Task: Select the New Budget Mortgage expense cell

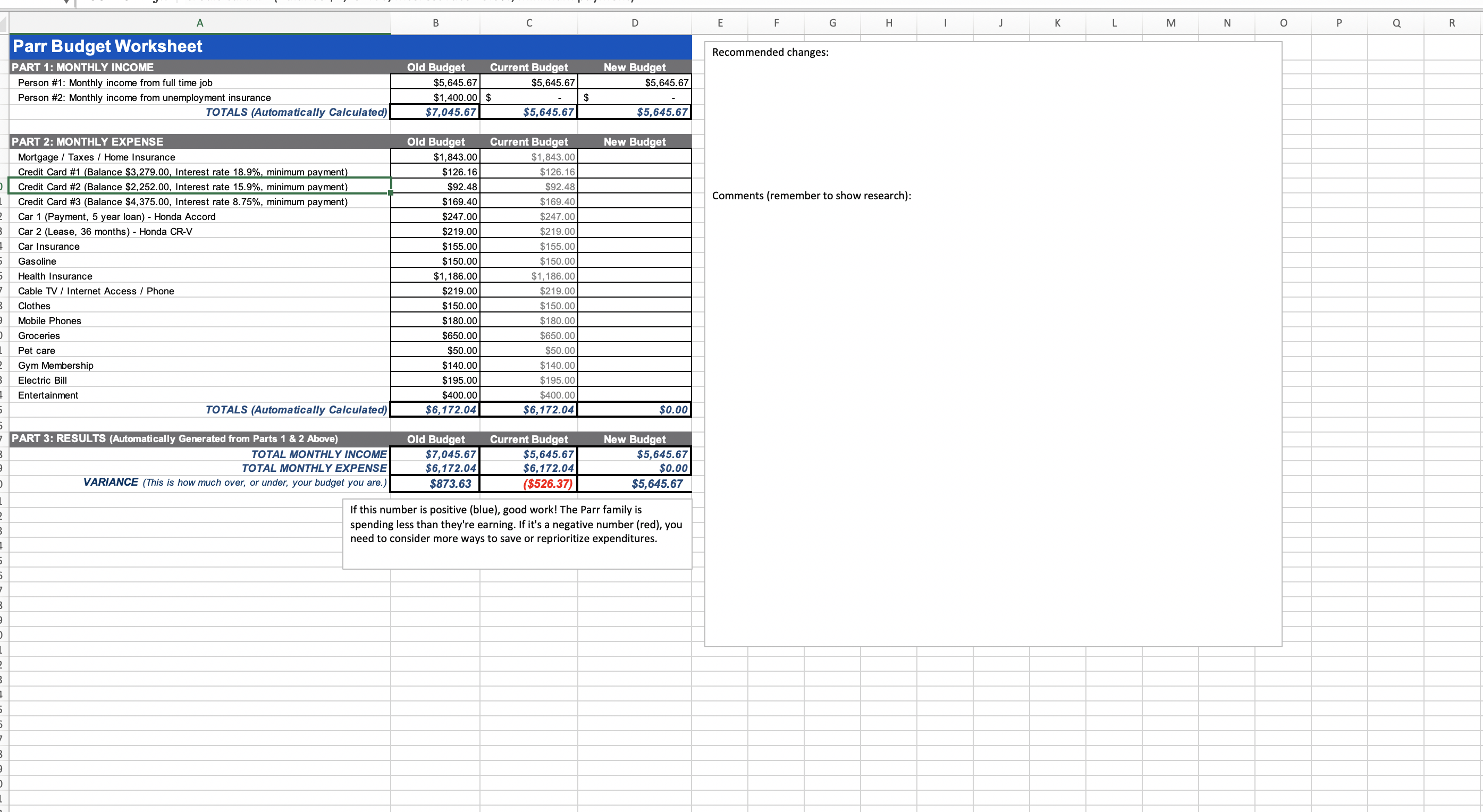Action: click(x=635, y=157)
